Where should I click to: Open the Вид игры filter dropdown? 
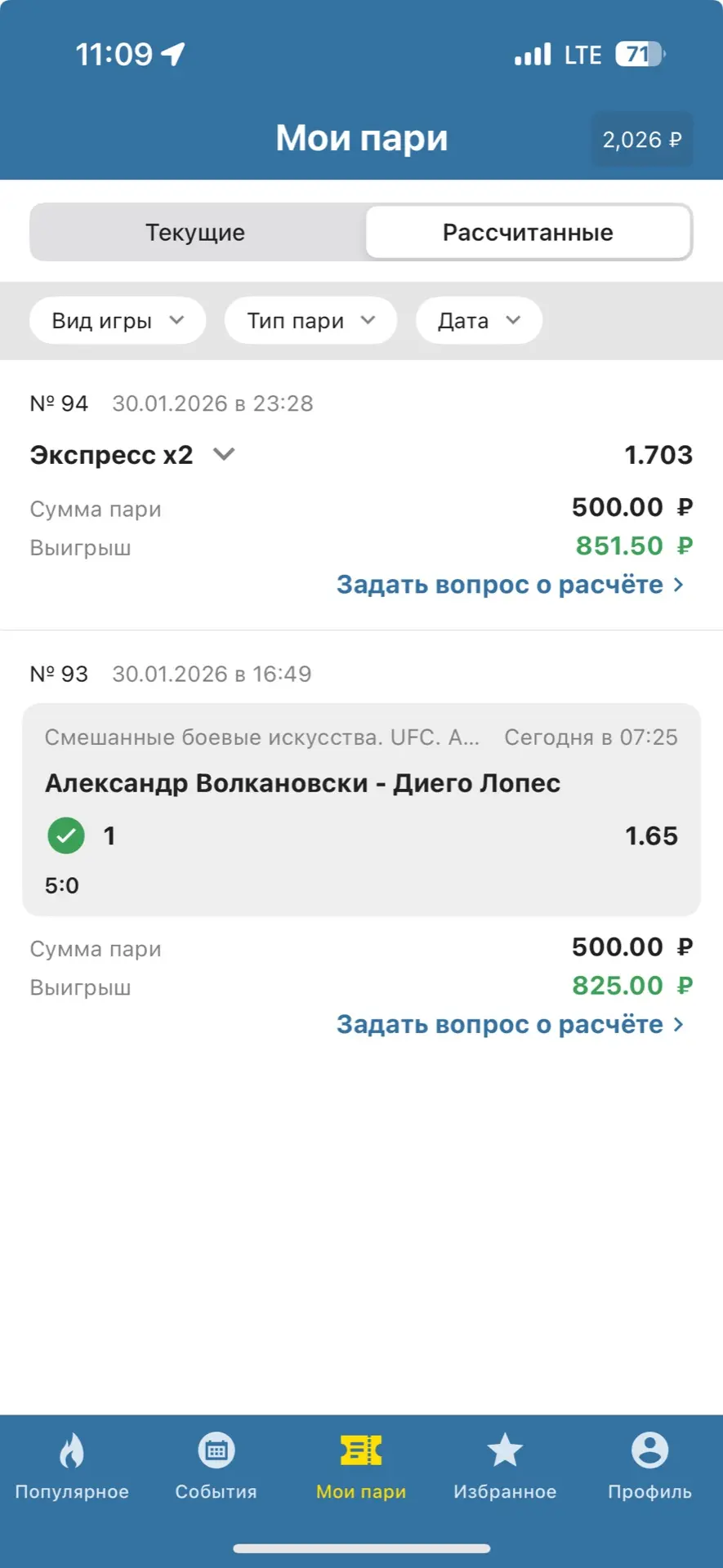(118, 320)
